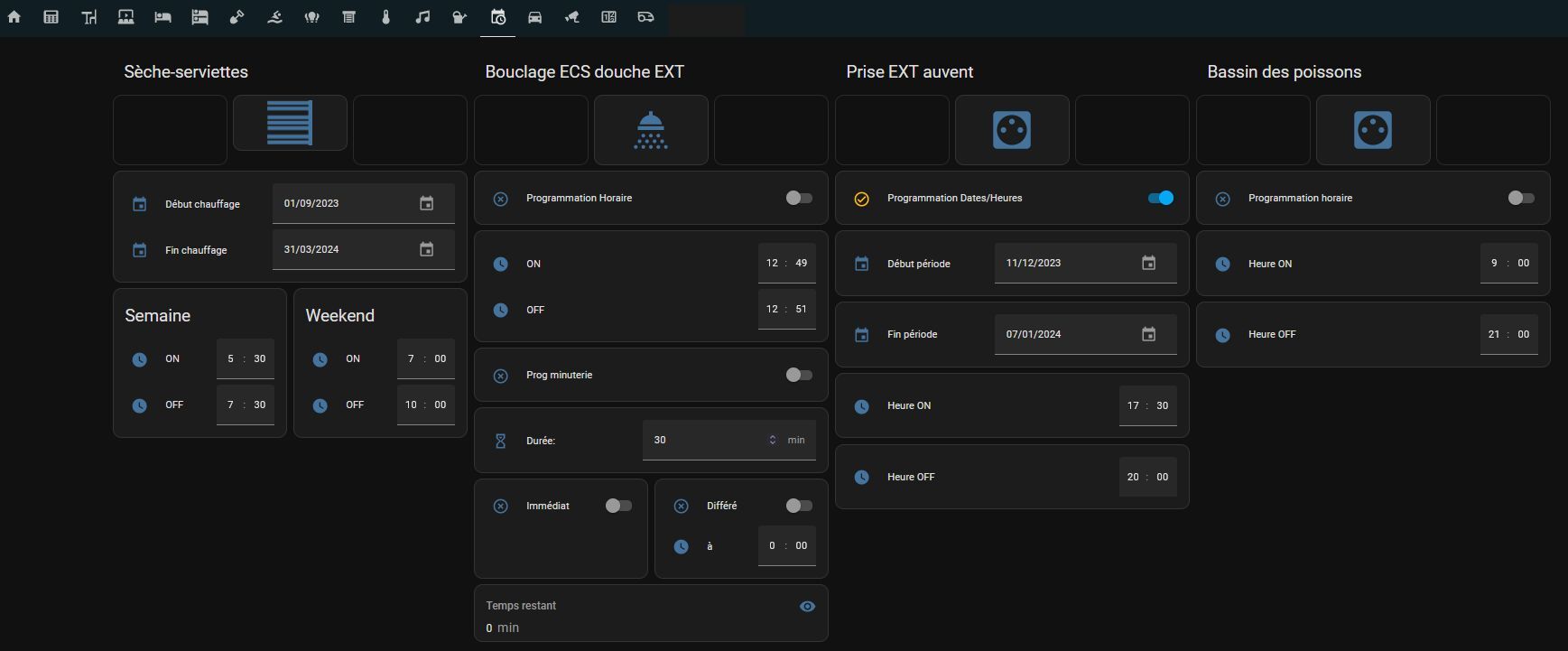Switch to the music note tab

(x=422, y=17)
